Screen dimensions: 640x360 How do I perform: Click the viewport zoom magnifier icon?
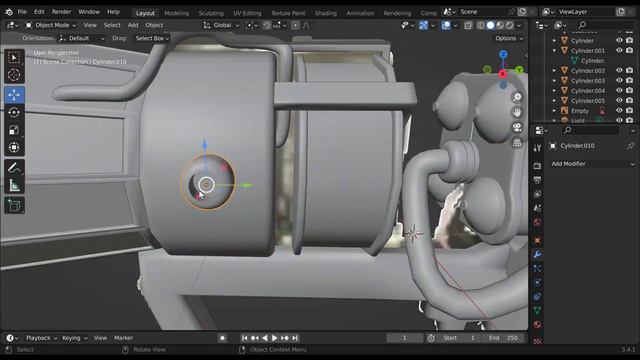coord(517,97)
